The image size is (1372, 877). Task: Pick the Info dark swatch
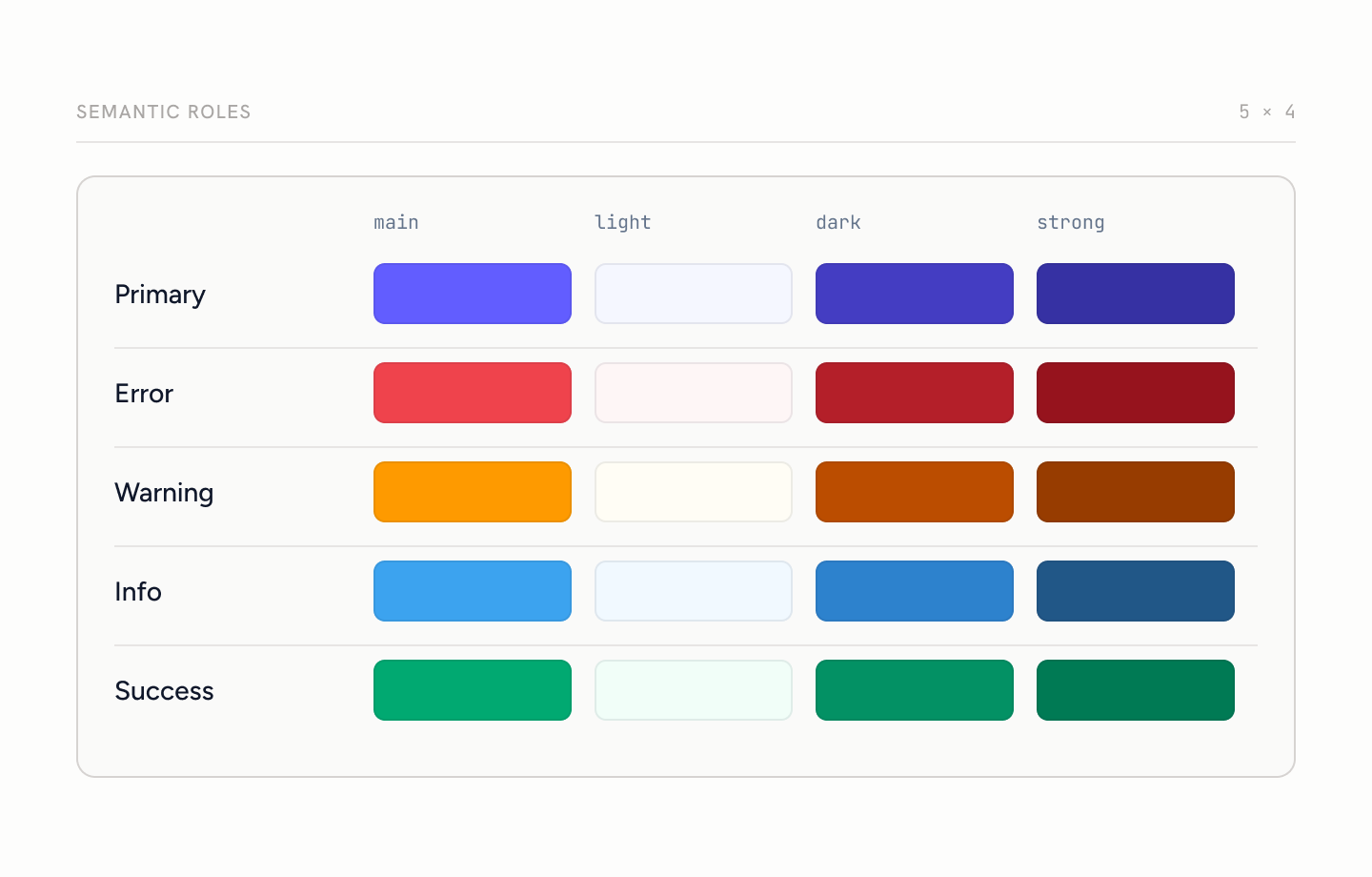point(915,591)
